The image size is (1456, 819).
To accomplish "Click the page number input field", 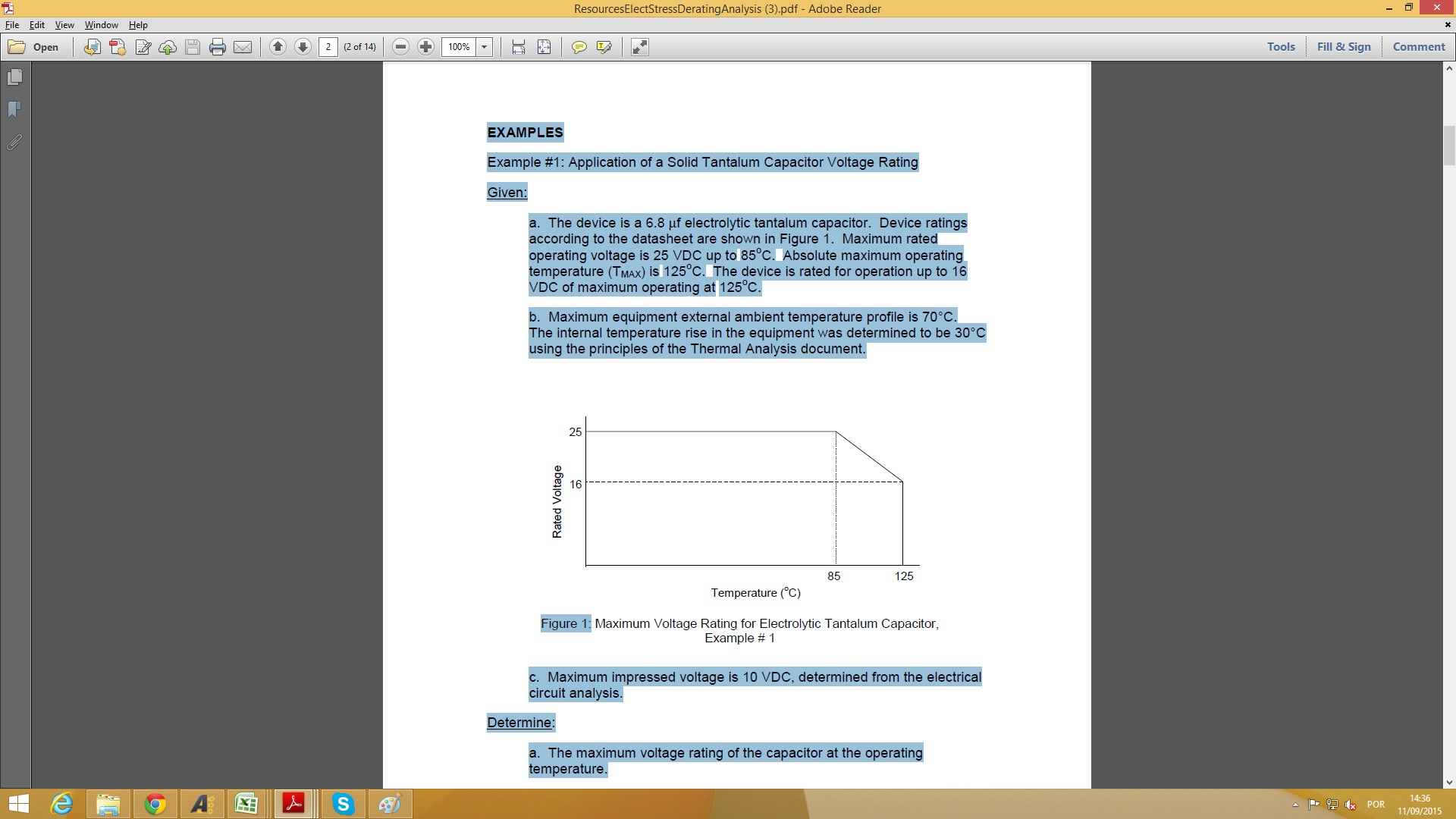I will [x=328, y=46].
